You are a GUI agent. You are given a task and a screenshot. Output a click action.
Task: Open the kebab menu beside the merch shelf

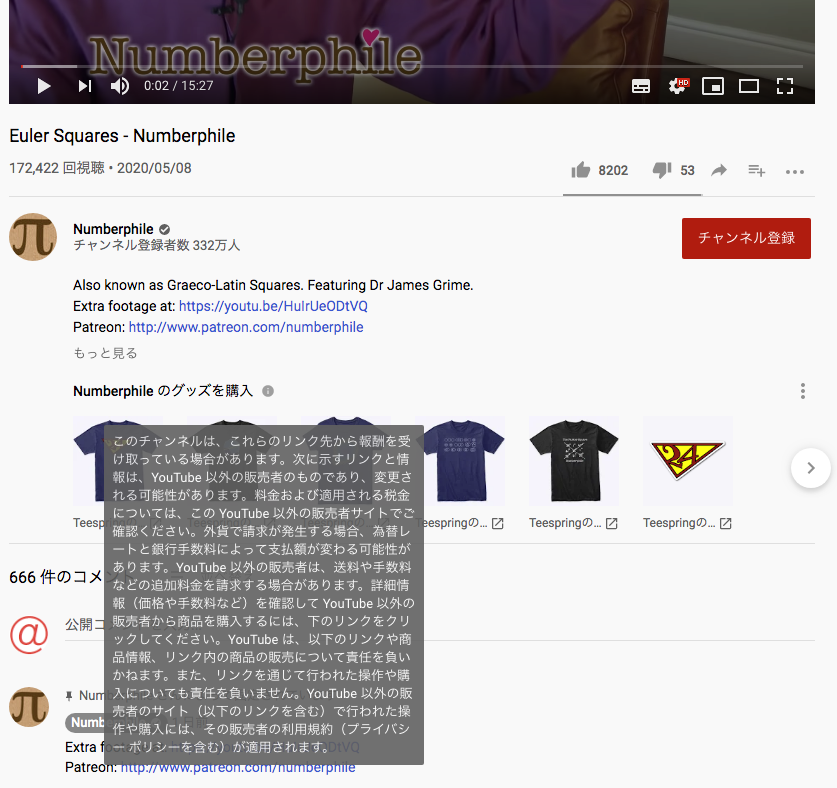click(x=802, y=391)
